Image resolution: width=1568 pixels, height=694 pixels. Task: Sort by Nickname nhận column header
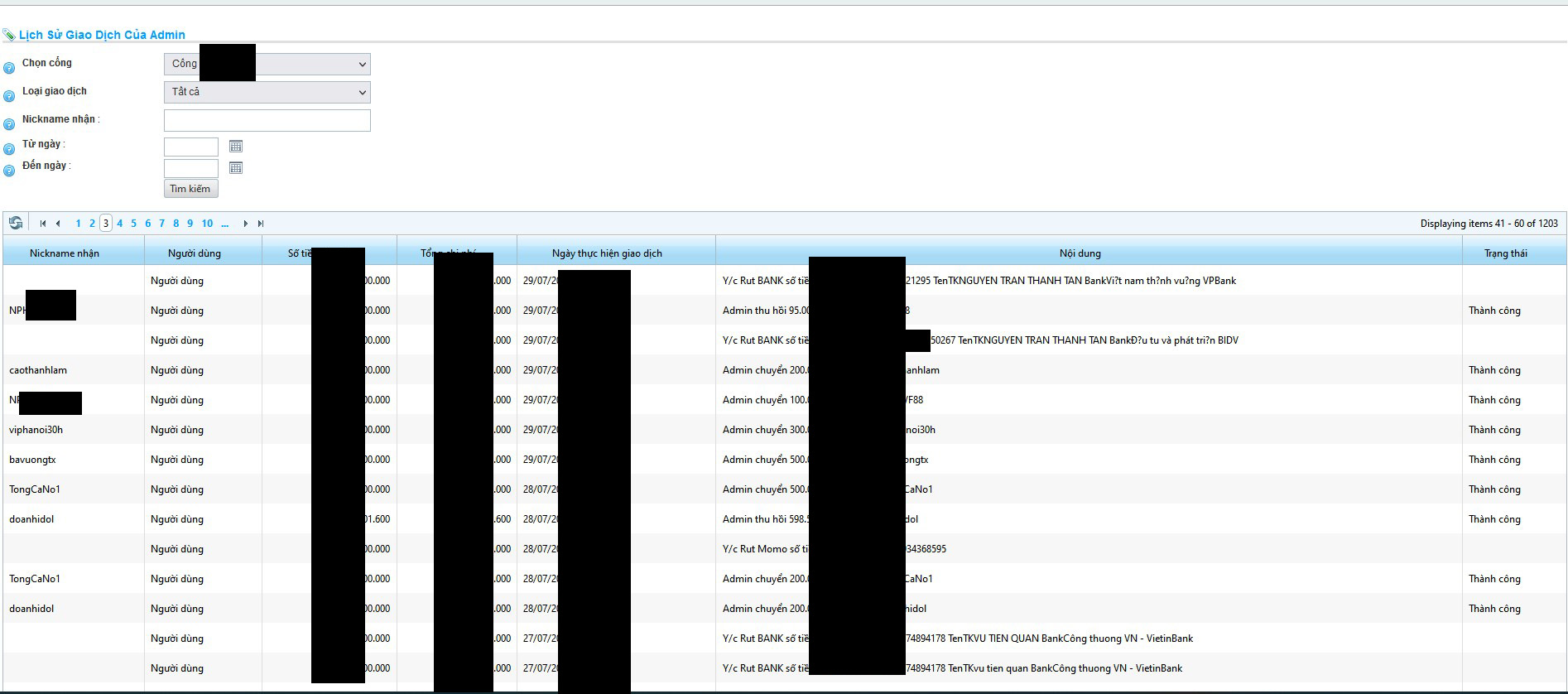coord(65,253)
